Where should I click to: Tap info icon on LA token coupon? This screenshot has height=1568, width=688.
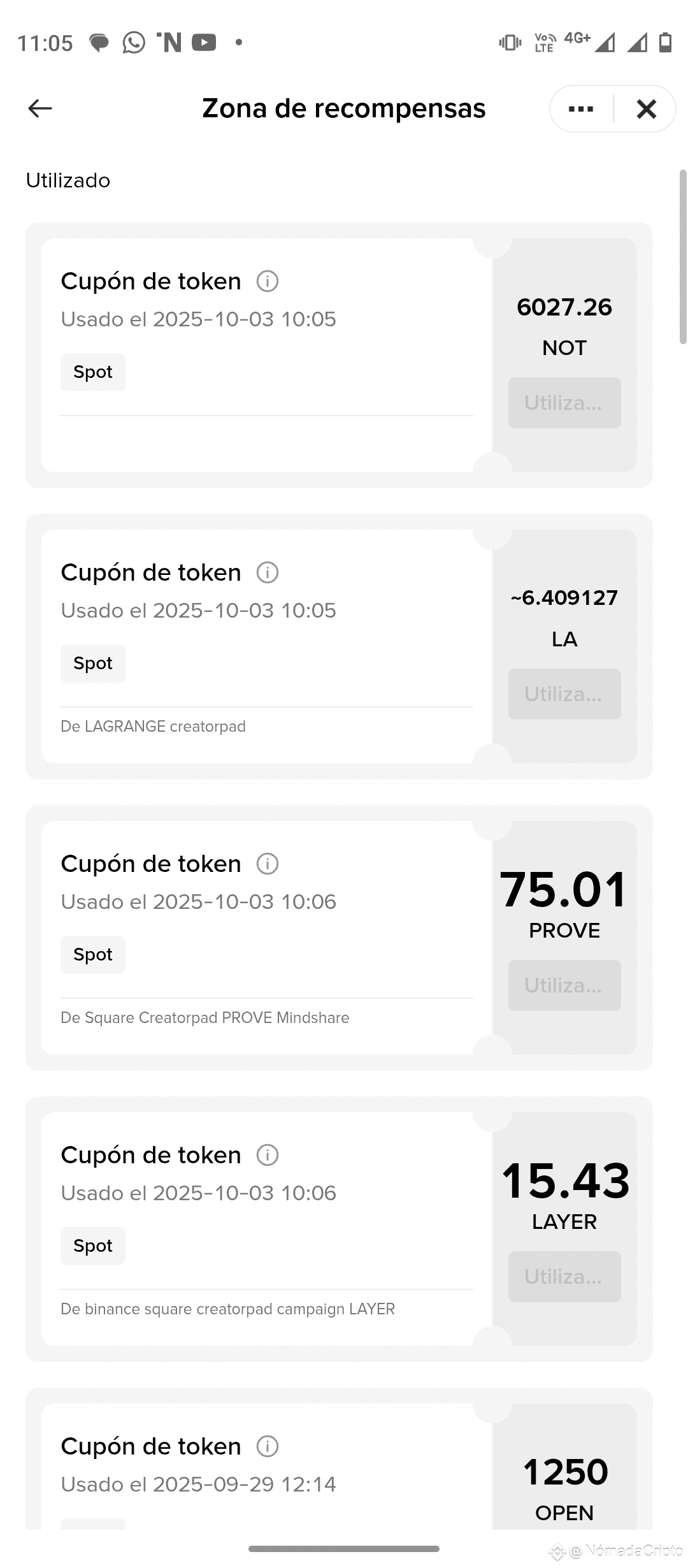[268, 572]
